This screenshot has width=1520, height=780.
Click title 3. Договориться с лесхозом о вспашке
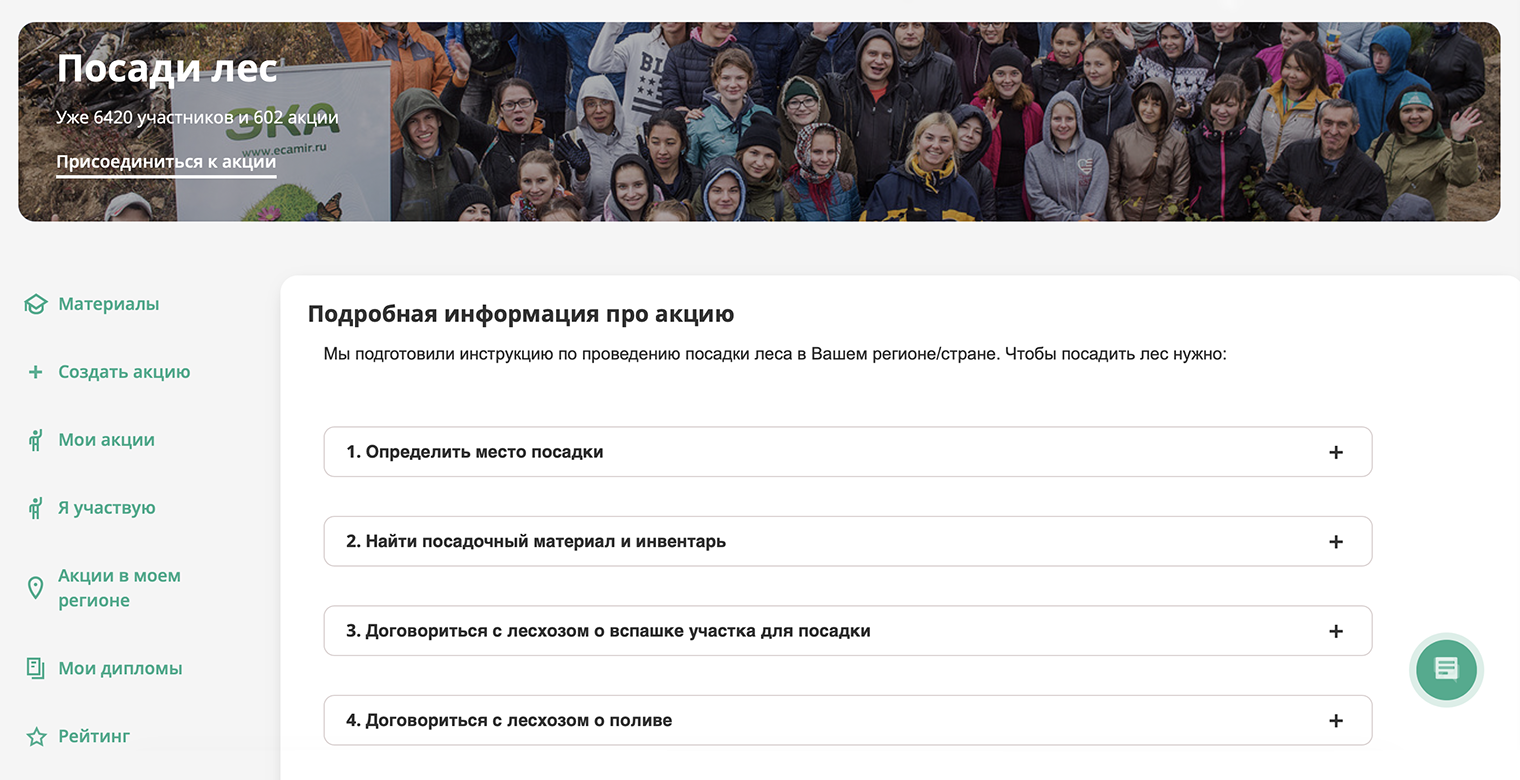[x=608, y=631]
